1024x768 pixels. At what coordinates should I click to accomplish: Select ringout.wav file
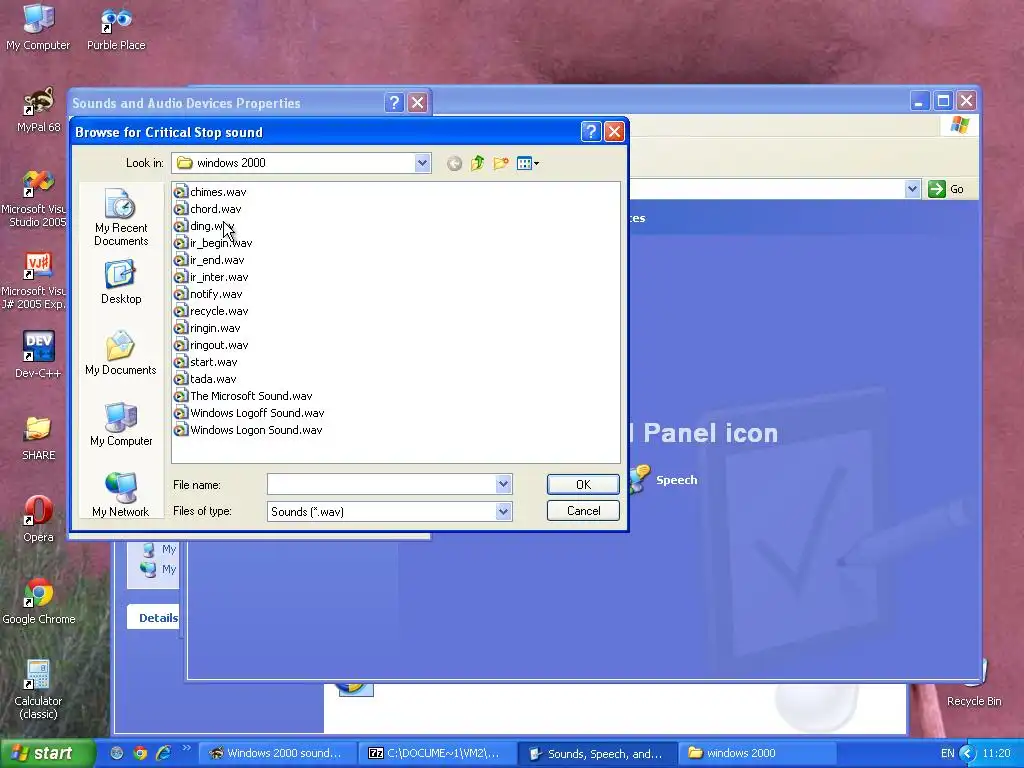coord(212,345)
